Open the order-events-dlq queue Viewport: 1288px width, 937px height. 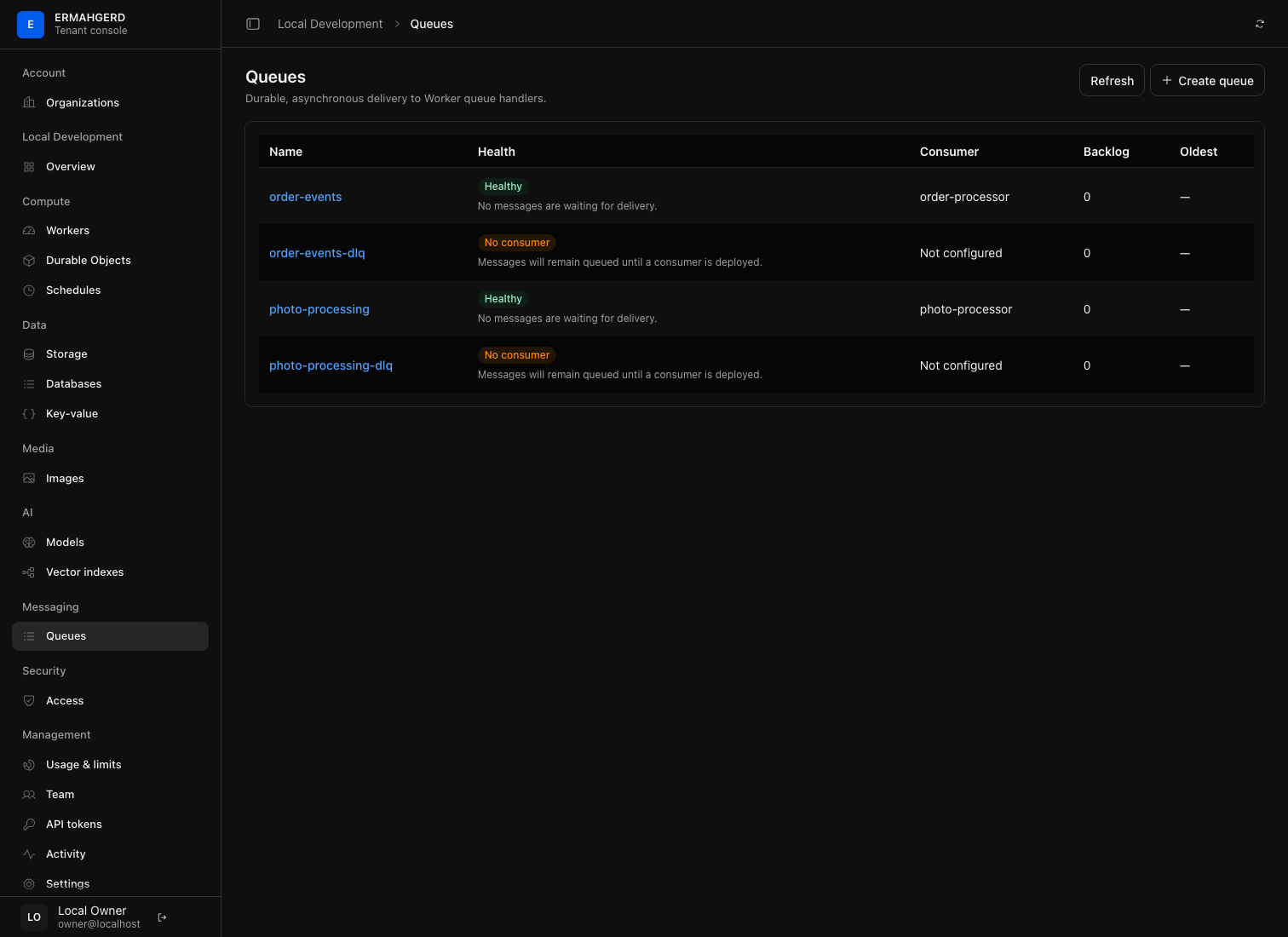click(317, 253)
